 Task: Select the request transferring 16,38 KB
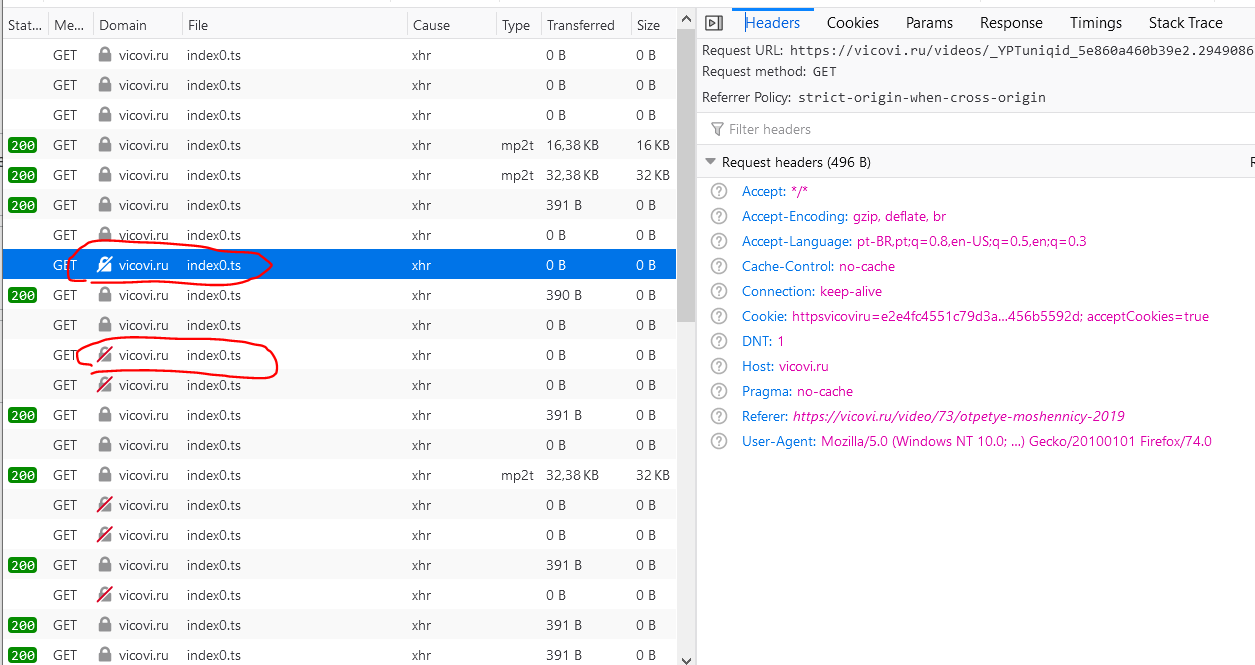[339, 145]
